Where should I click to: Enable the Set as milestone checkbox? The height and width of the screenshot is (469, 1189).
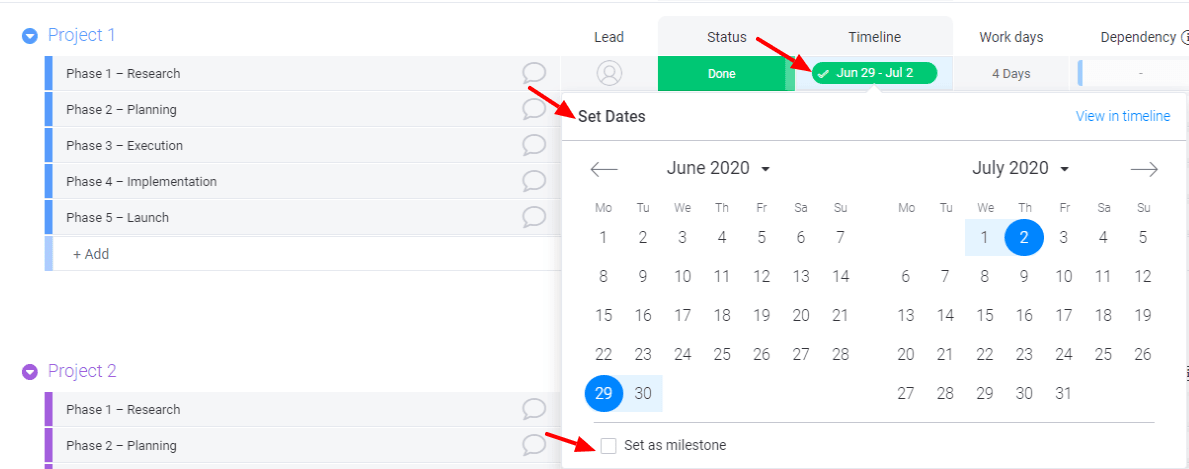point(608,445)
